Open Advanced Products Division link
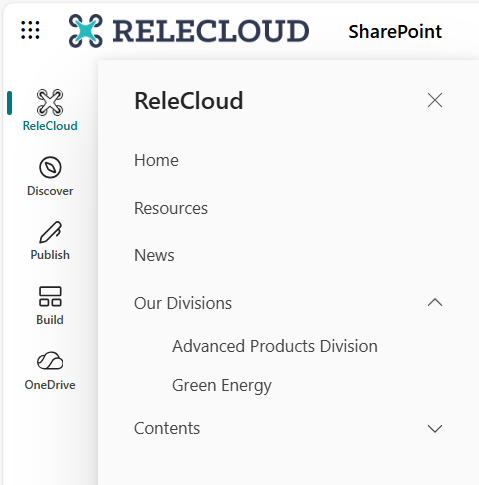479x485 pixels. tap(275, 346)
